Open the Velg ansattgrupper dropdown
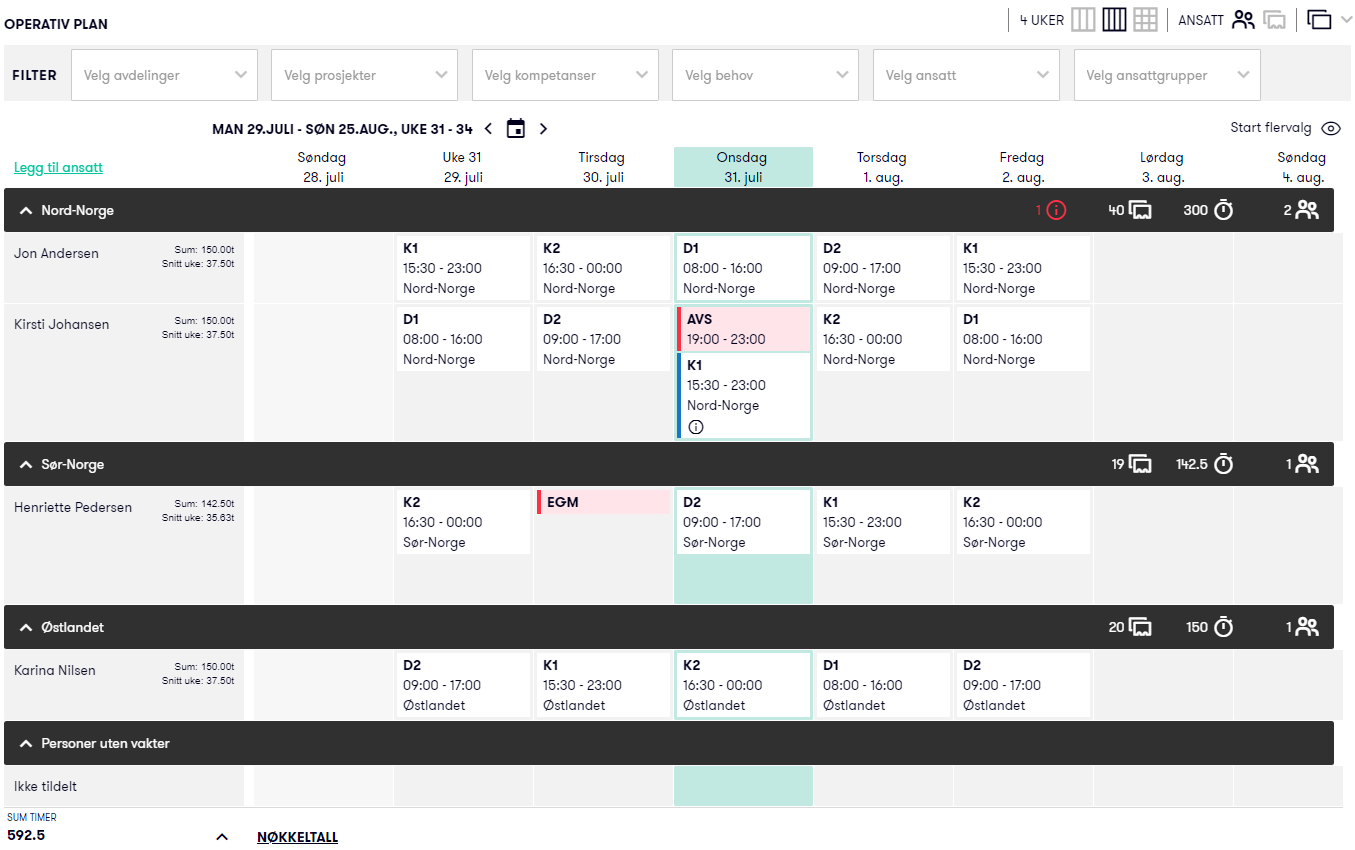Screen dimensions: 1355x850 [1167, 75]
